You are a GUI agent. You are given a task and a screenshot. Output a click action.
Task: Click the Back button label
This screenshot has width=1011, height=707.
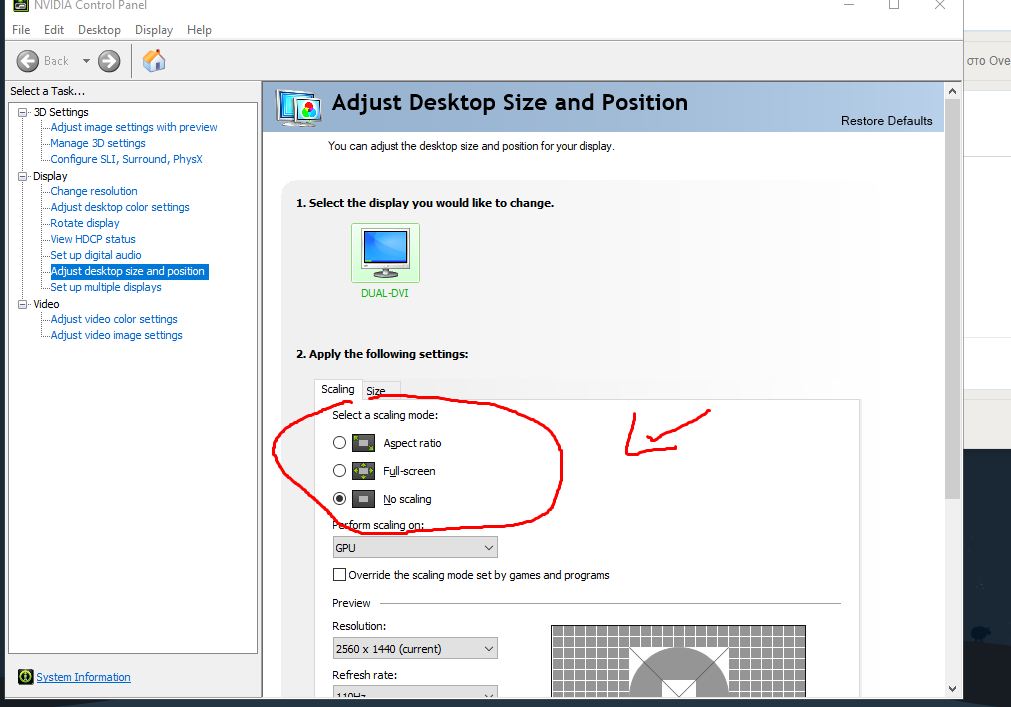click(x=56, y=61)
